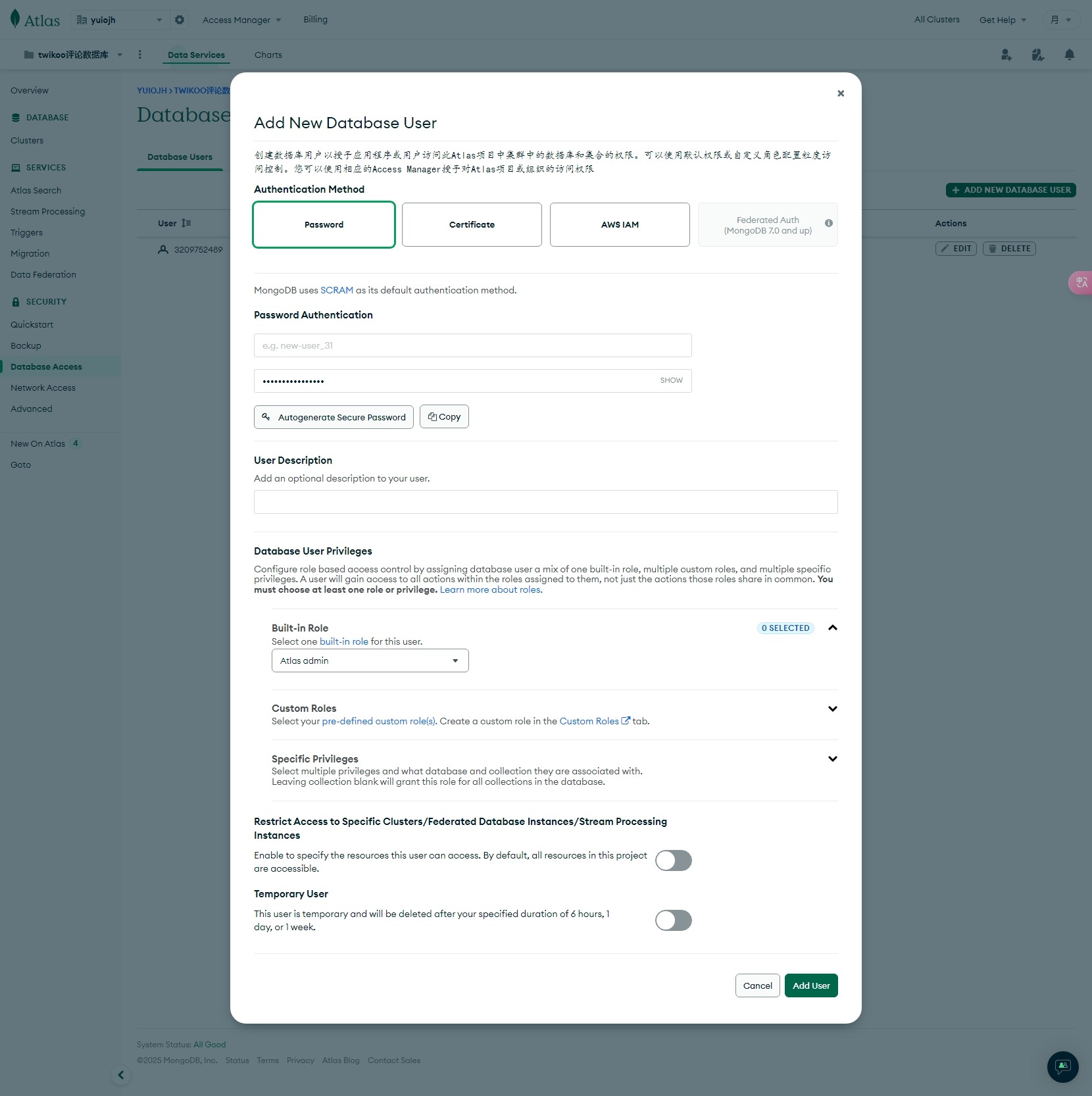Open project settings gear beside yuiojh selector
Screen dimensions: 1092x1096
pyautogui.click(x=179, y=20)
